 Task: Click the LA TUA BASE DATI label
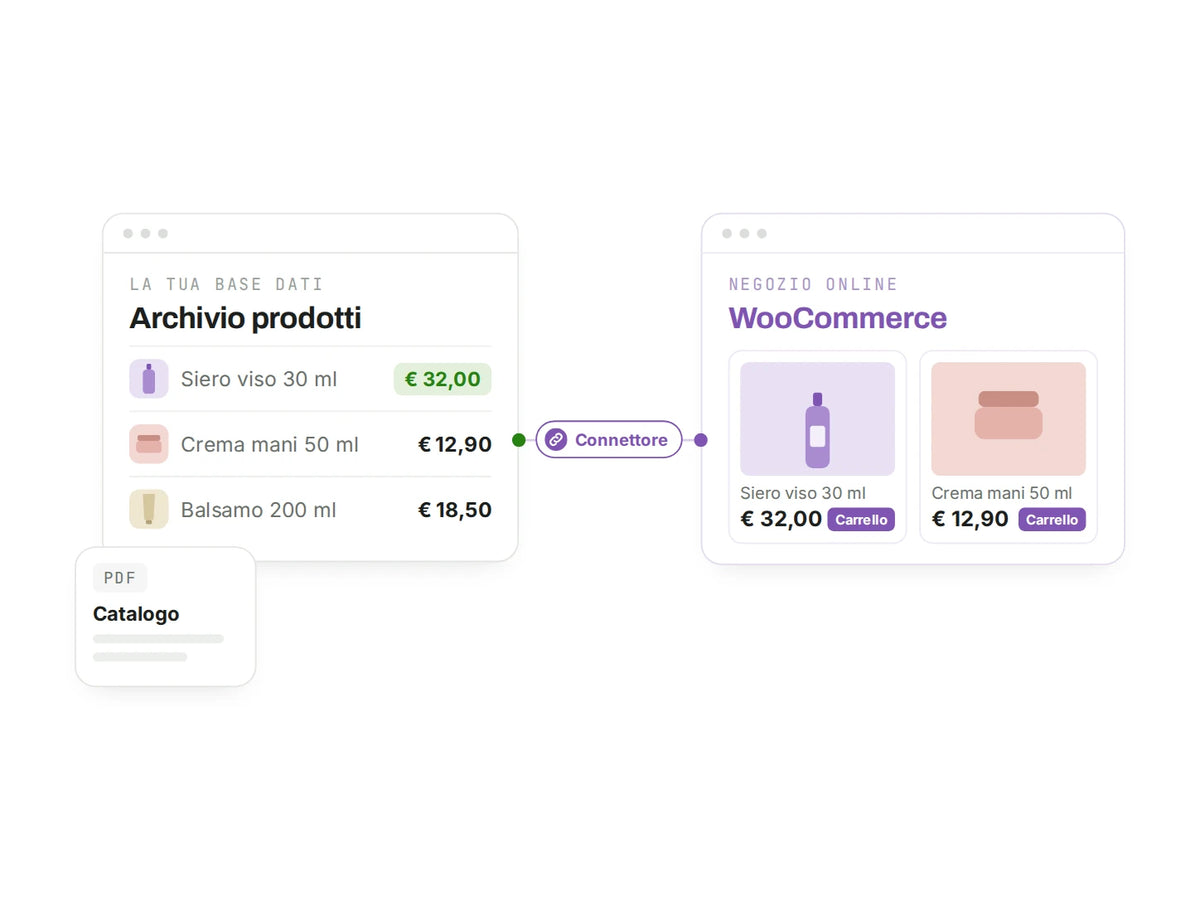pyautogui.click(x=227, y=284)
